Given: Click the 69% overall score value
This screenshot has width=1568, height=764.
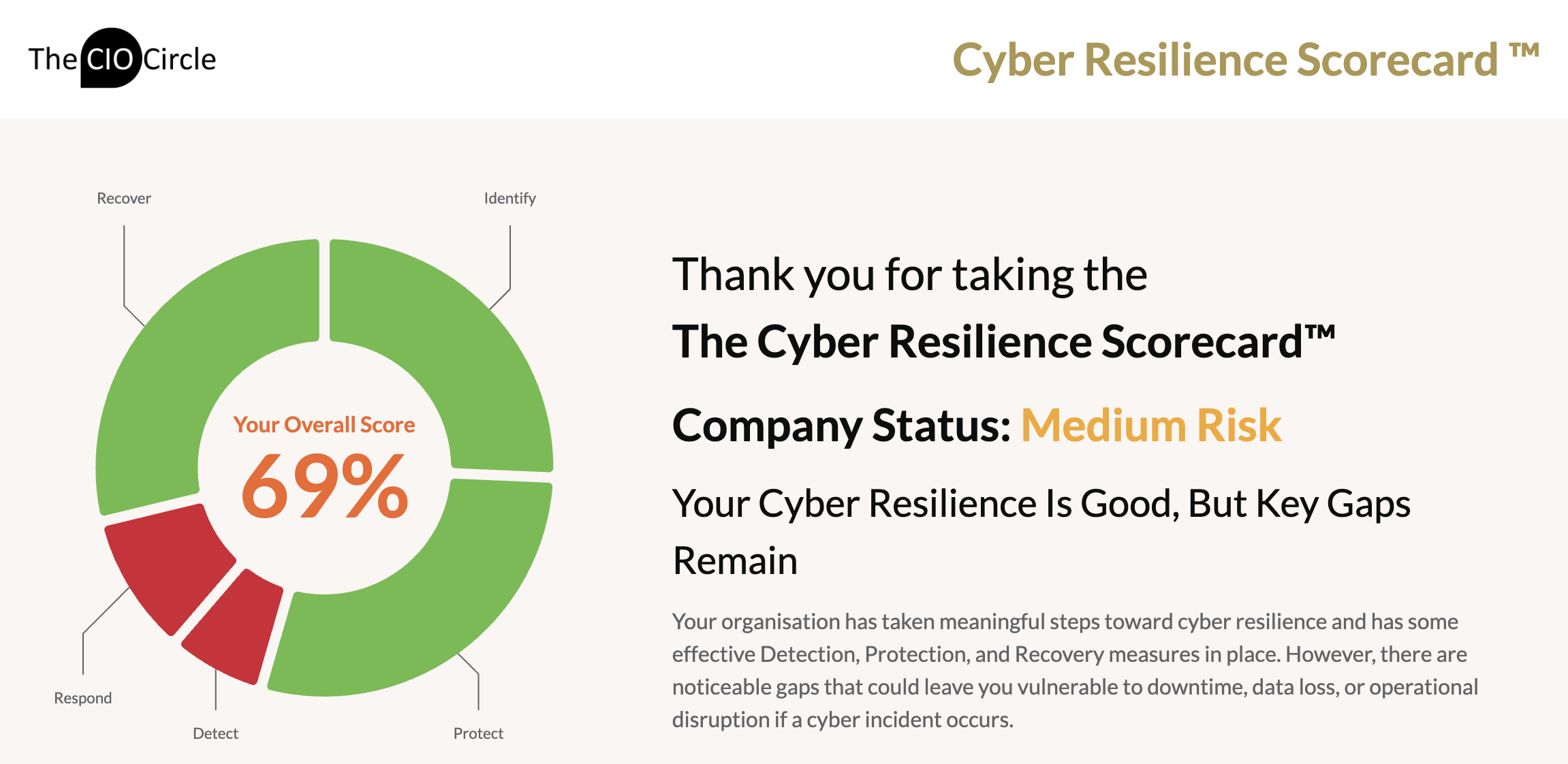Looking at the screenshot, I should 325,486.
